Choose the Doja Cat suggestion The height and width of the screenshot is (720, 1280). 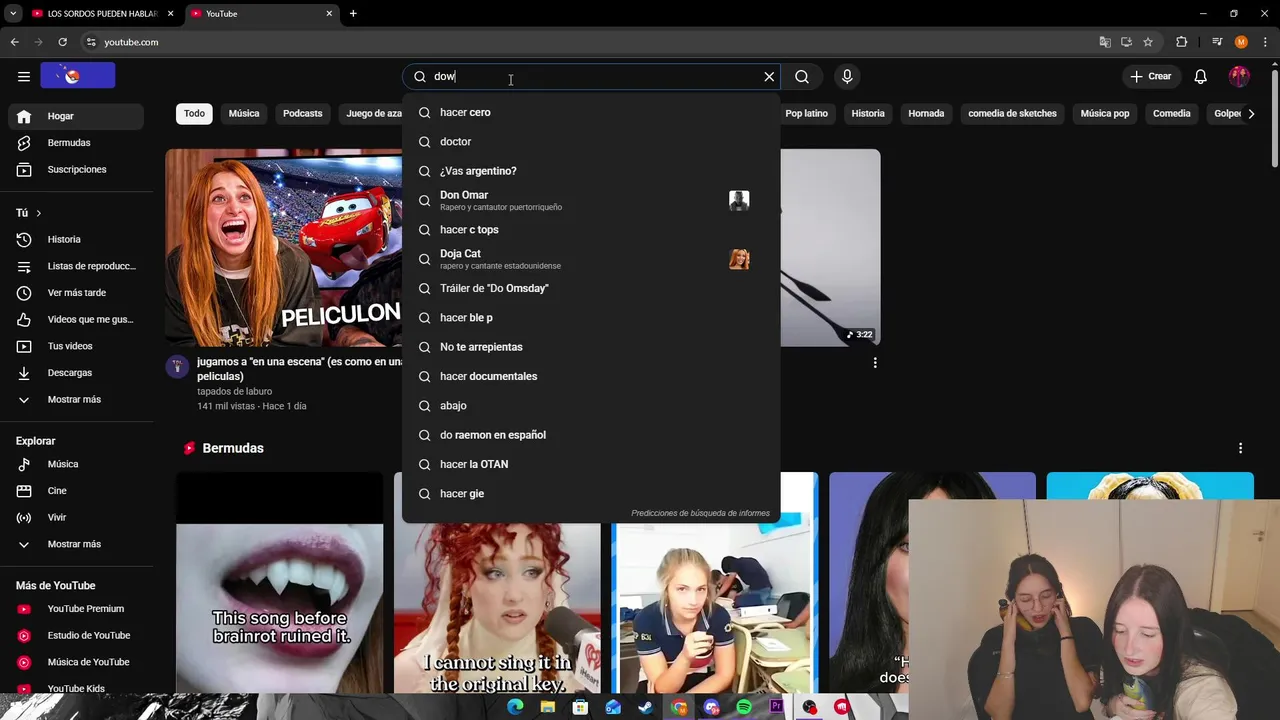(591, 259)
